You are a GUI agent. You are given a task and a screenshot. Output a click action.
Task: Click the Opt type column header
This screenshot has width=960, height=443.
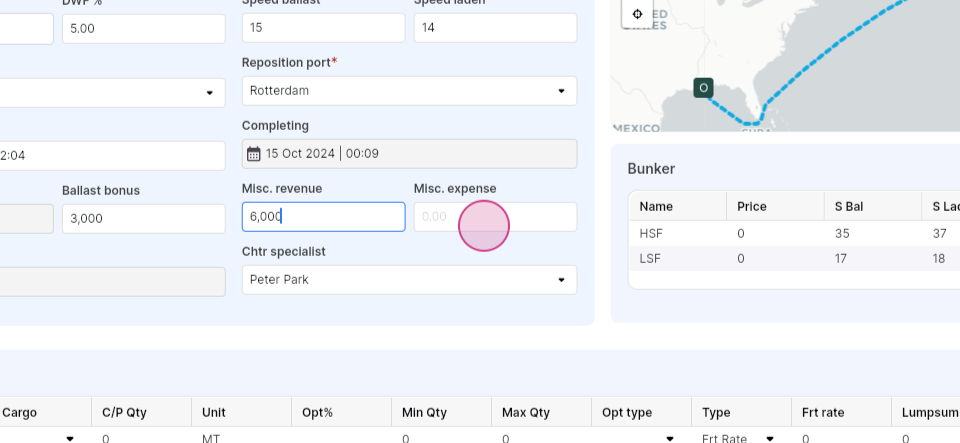click(627, 412)
